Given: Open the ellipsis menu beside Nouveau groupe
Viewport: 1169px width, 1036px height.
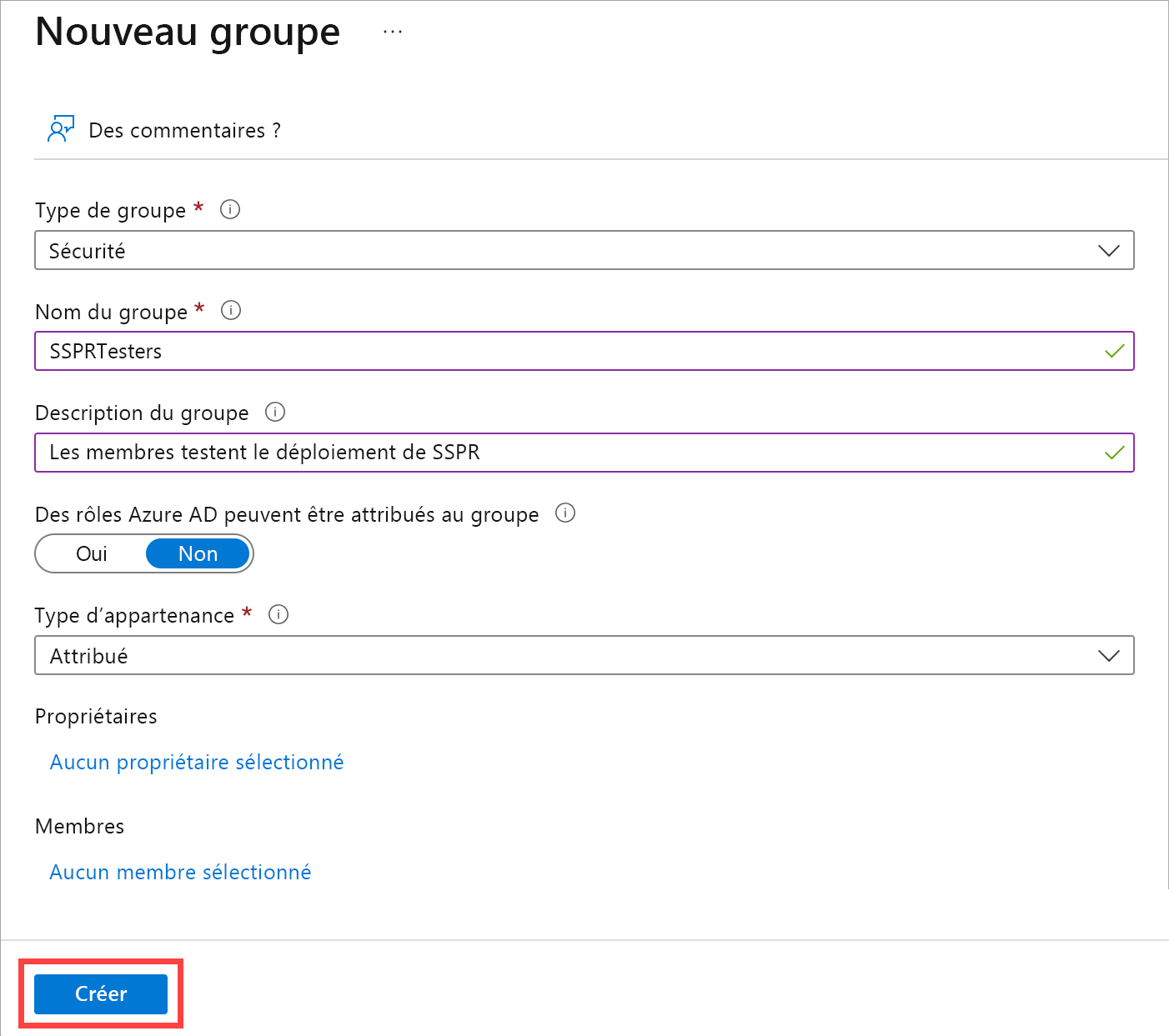Looking at the screenshot, I should (393, 32).
